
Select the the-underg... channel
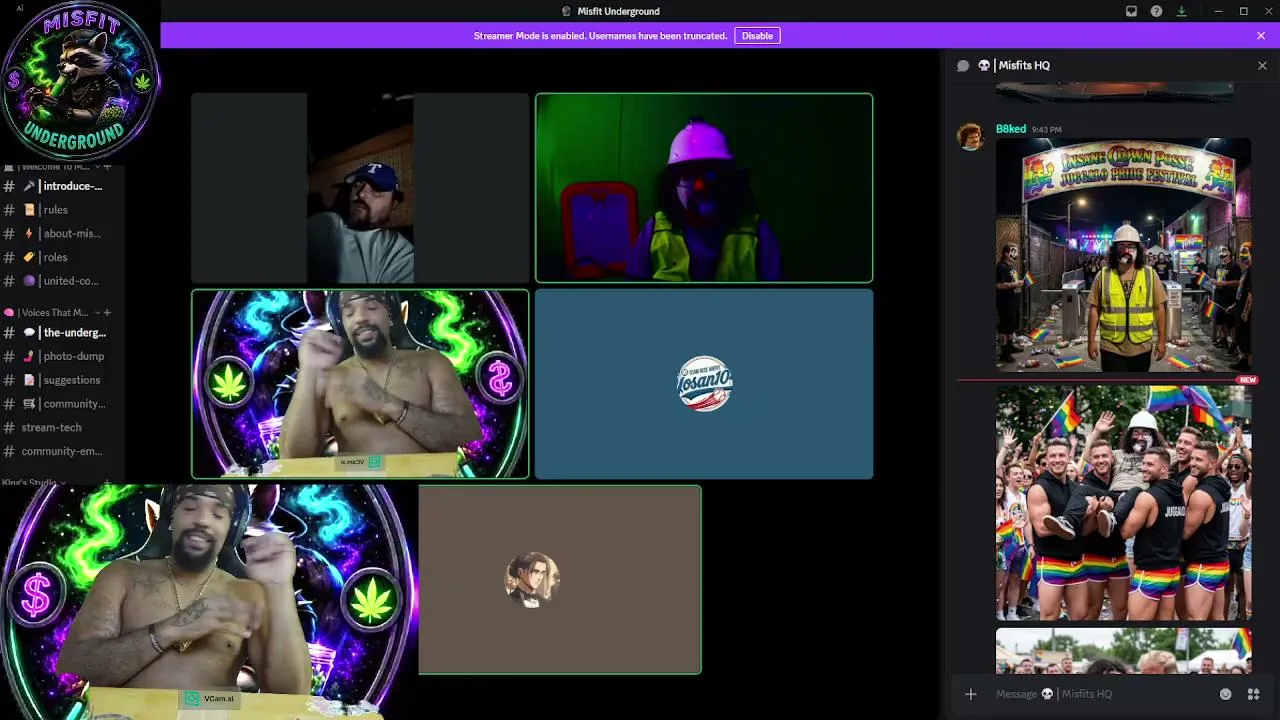[62, 333]
